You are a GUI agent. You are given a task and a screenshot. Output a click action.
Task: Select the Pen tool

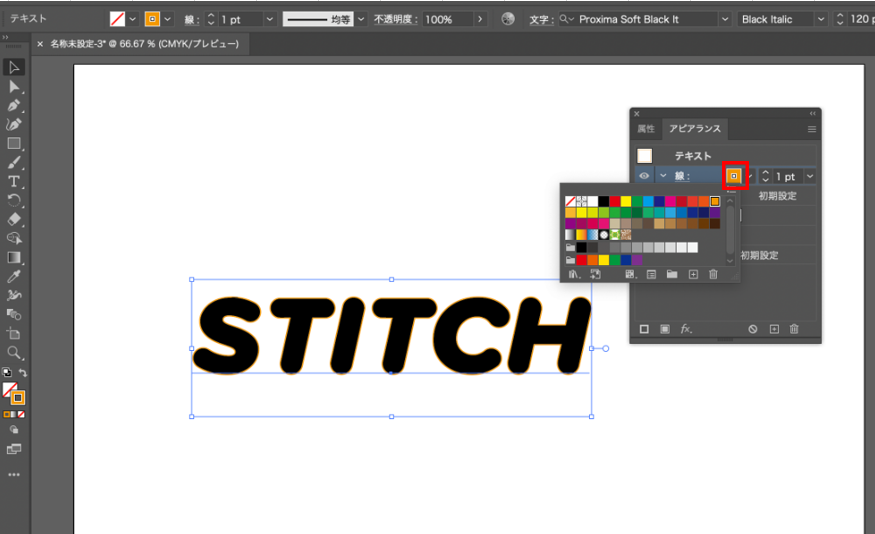tap(14, 105)
